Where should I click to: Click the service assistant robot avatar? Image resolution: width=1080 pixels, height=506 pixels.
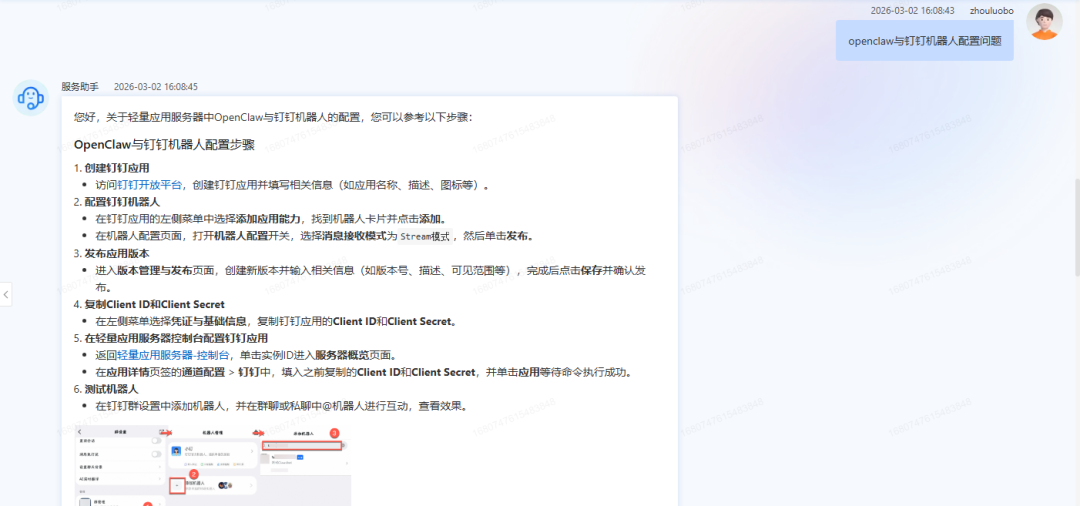[31, 98]
